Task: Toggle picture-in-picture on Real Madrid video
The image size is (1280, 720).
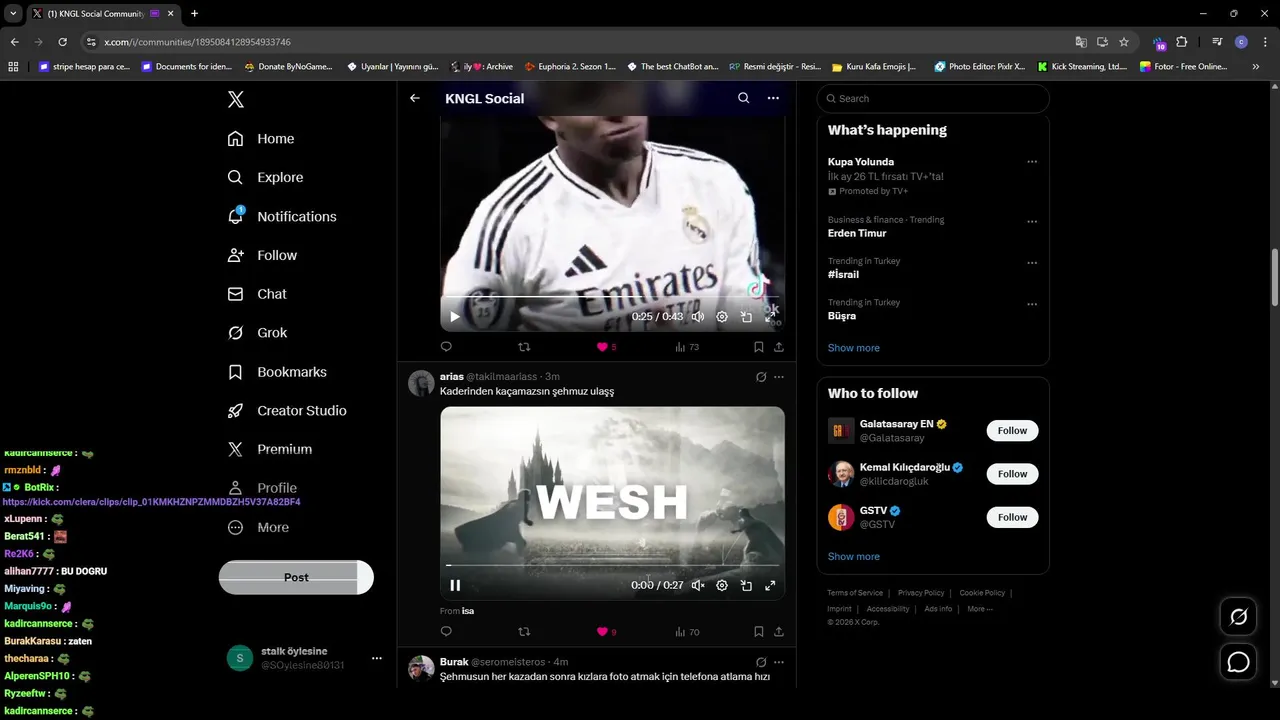Action: (746, 317)
